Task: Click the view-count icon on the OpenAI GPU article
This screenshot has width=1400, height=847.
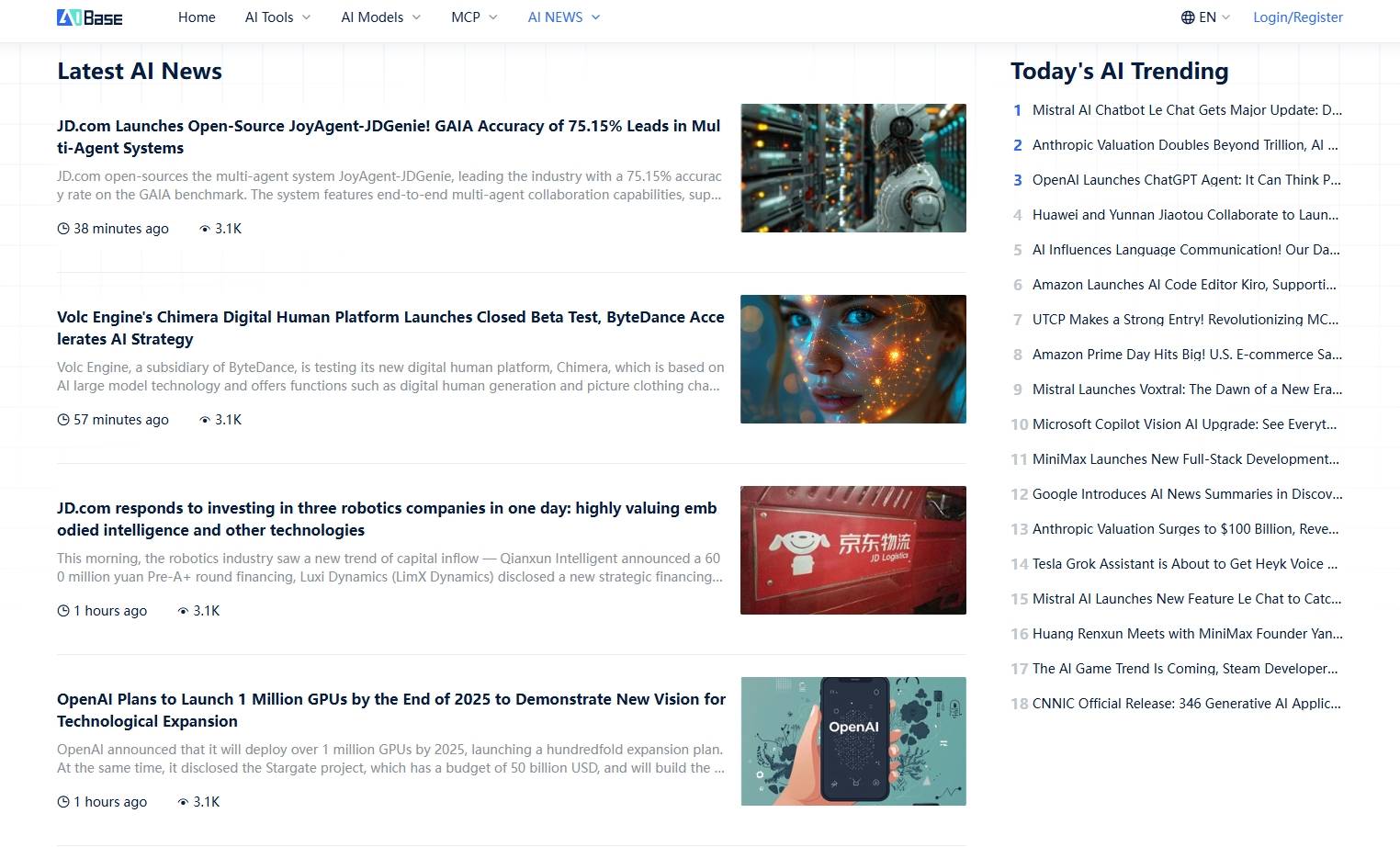Action: [183, 801]
